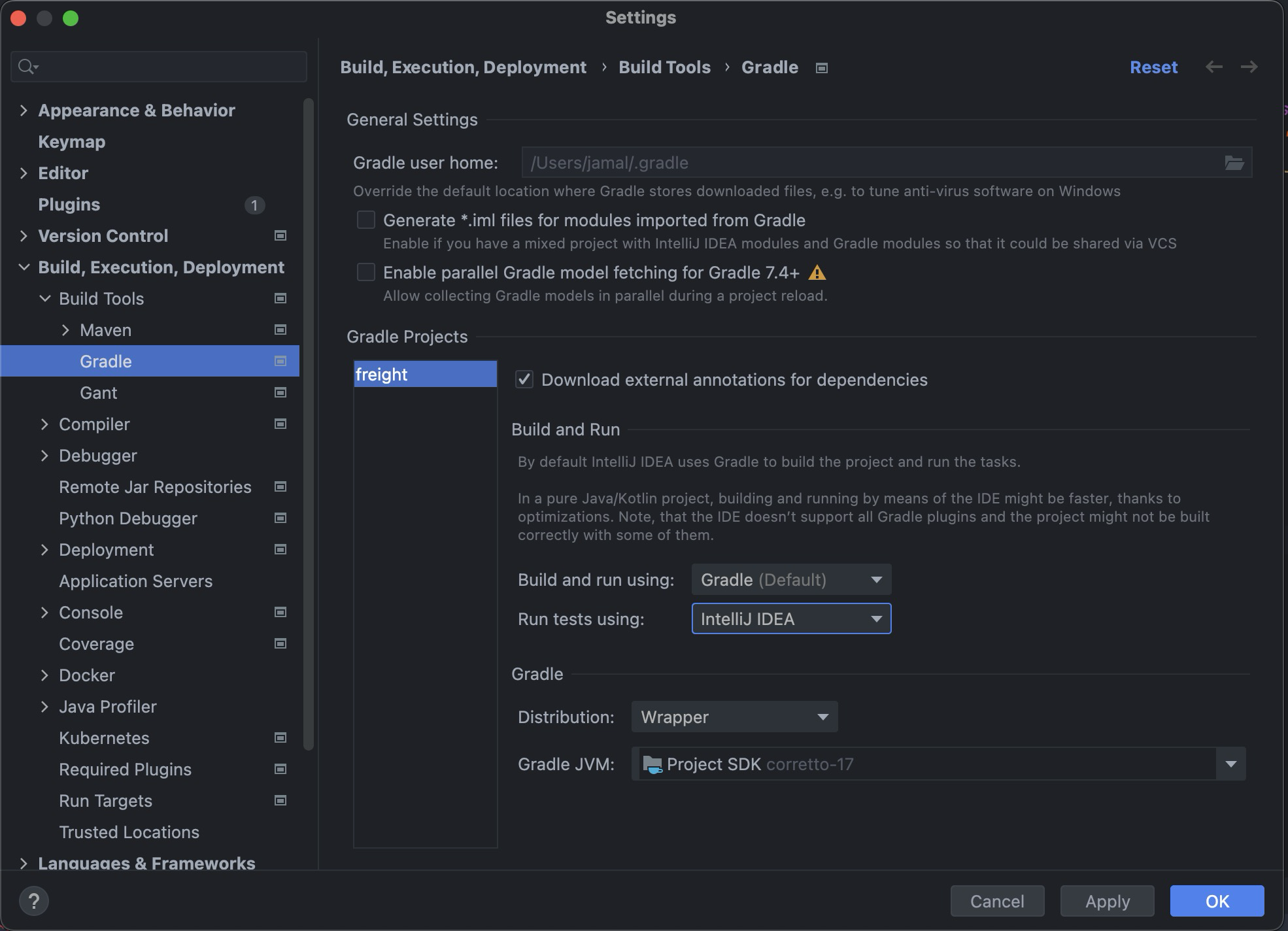
Task: Click the help question mark icon
Action: pyautogui.click(x=34, y=901)
